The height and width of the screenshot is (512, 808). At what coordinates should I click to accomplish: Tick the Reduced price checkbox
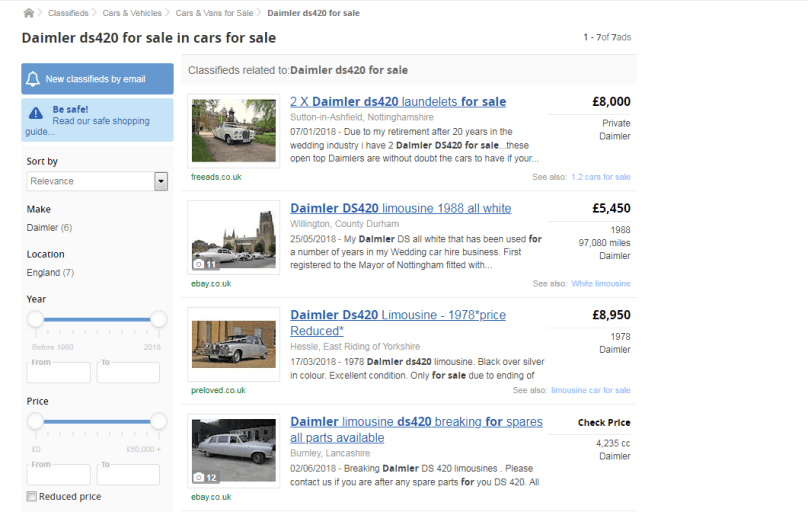pyautogui.click(x=32, y=496)
